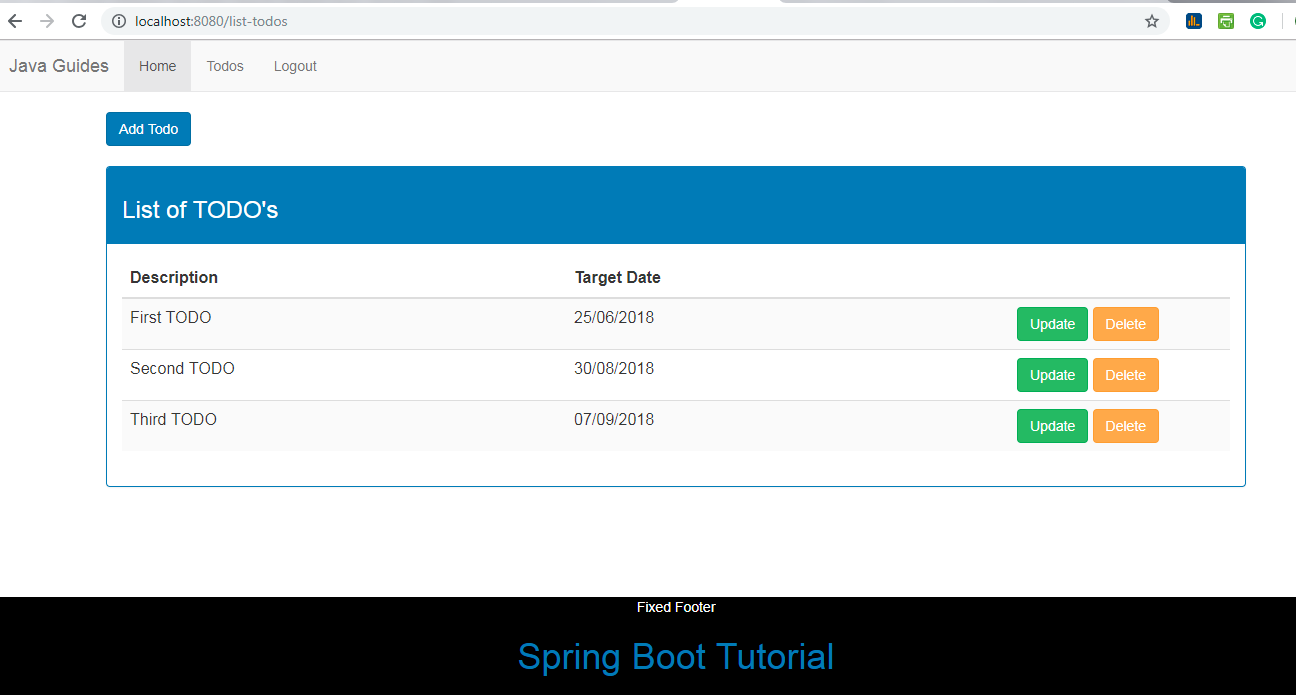This screenshot has height=695, width=1296.
Task: Click the Target Date column header
Action: (618, 277)
